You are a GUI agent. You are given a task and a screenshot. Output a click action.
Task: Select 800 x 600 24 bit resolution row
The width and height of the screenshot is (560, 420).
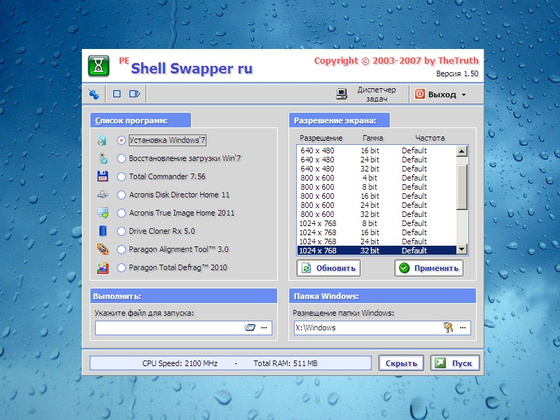coord(377,205)
